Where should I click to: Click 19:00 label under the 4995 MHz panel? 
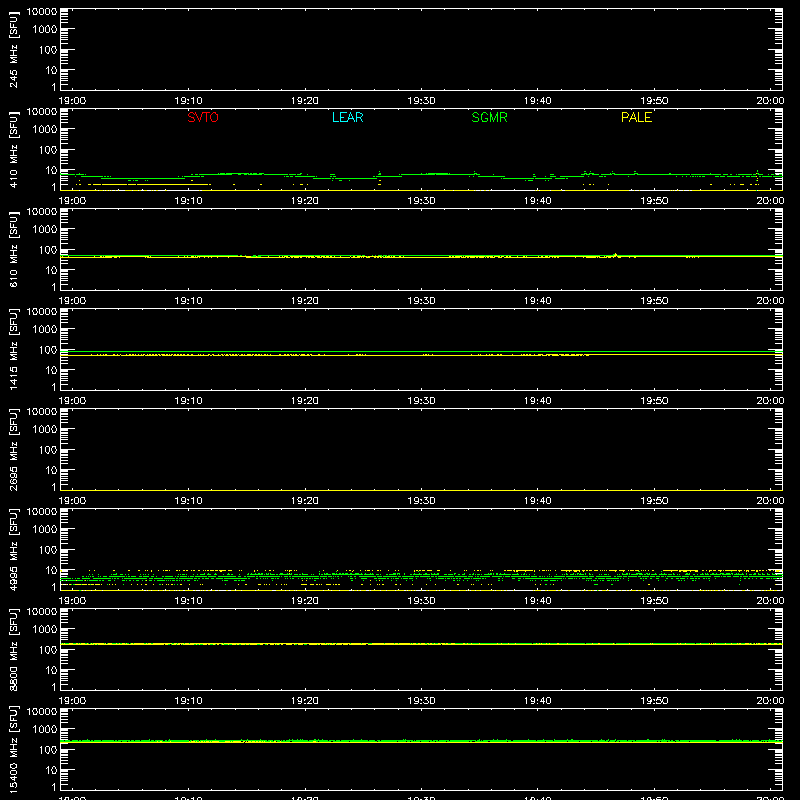(72, 601)
